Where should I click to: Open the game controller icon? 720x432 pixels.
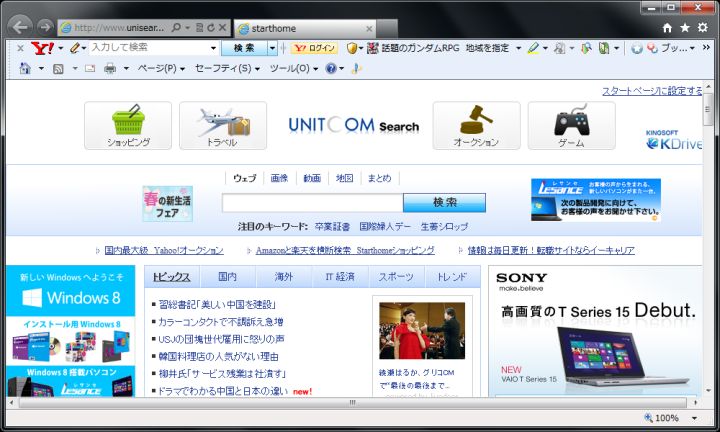click(x=571, y=120)
